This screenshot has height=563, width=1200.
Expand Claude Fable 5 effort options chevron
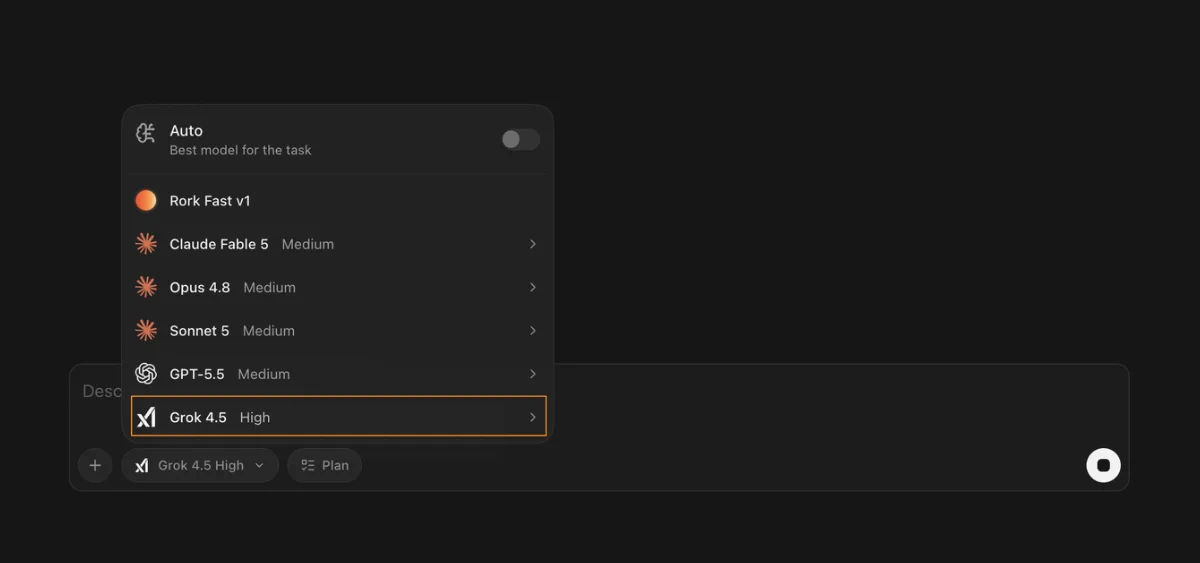[533, 244]
